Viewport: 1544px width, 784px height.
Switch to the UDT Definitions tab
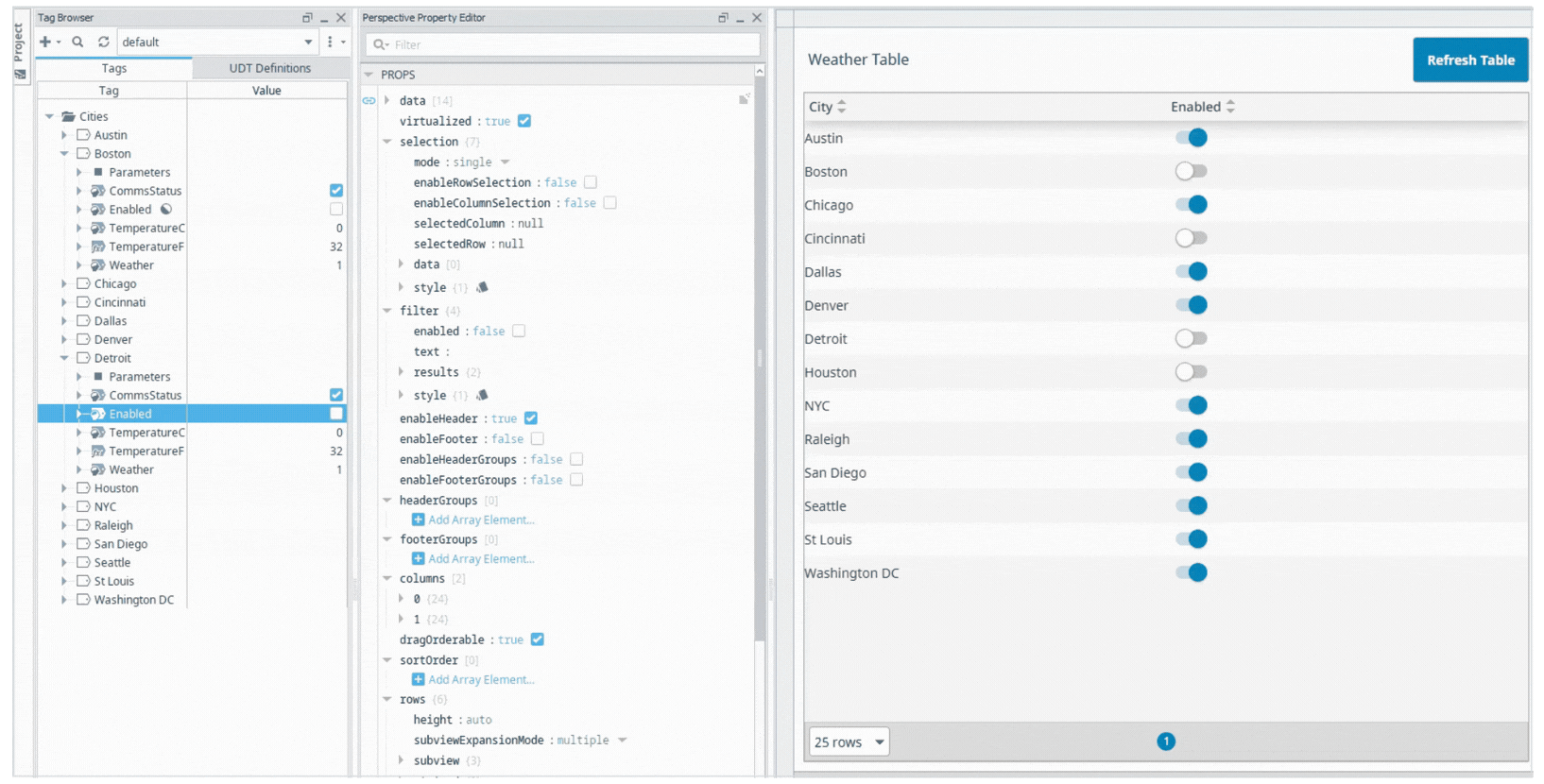point(269,68)
